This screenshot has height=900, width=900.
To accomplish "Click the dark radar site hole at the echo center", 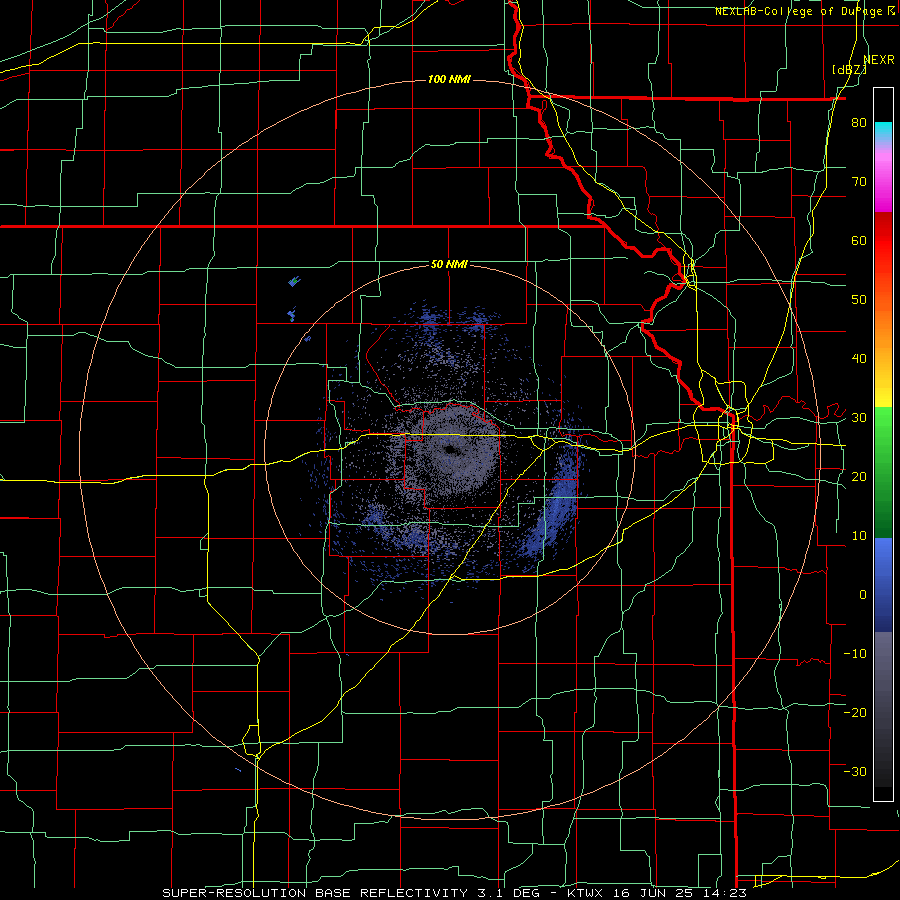I will click(449, 449).
